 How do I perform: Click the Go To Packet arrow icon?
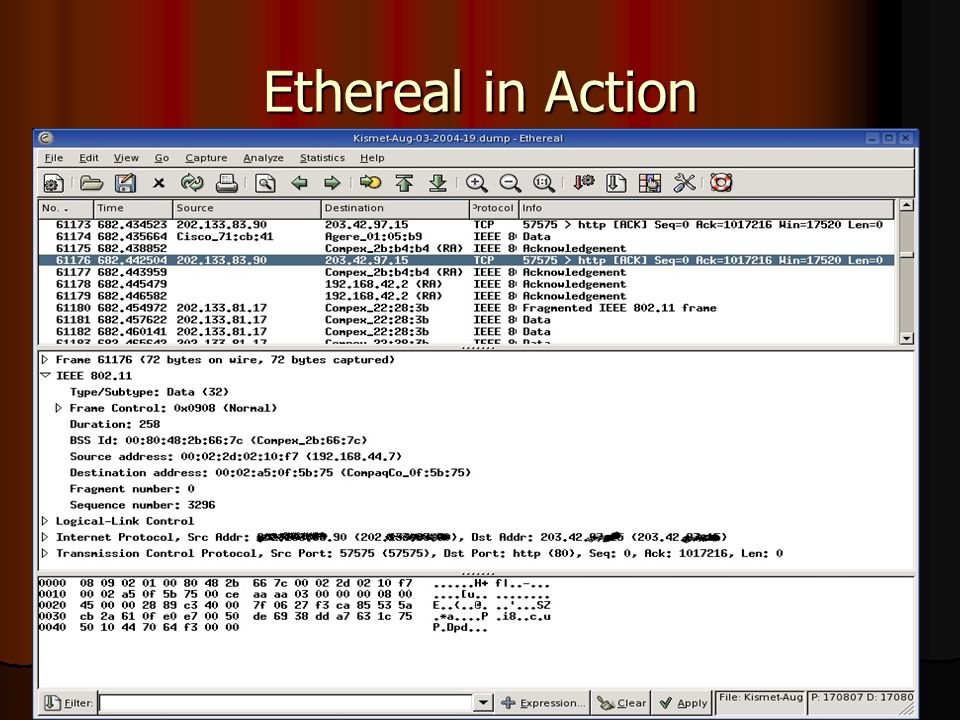click(x=370, y=182)
